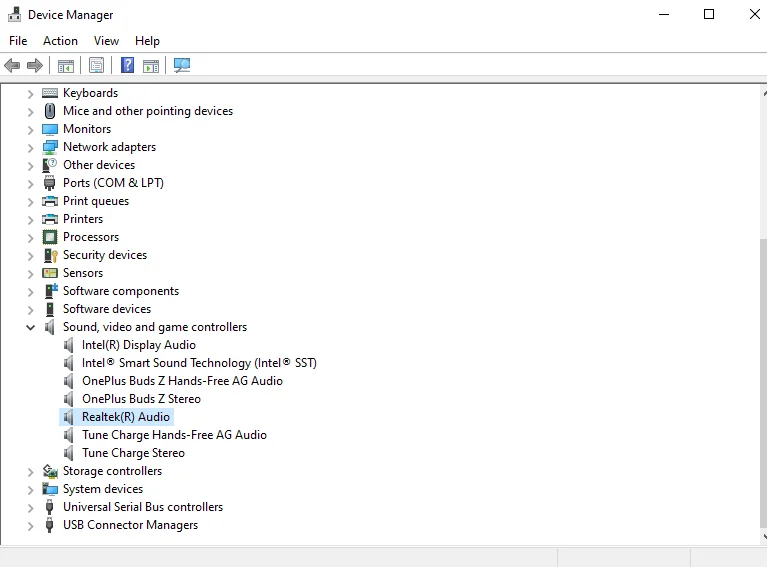This screenshot has height=567, width=767.
Task: Click the blue Help question mark icon
Action: pyautogui.click(x=127, y=65)
